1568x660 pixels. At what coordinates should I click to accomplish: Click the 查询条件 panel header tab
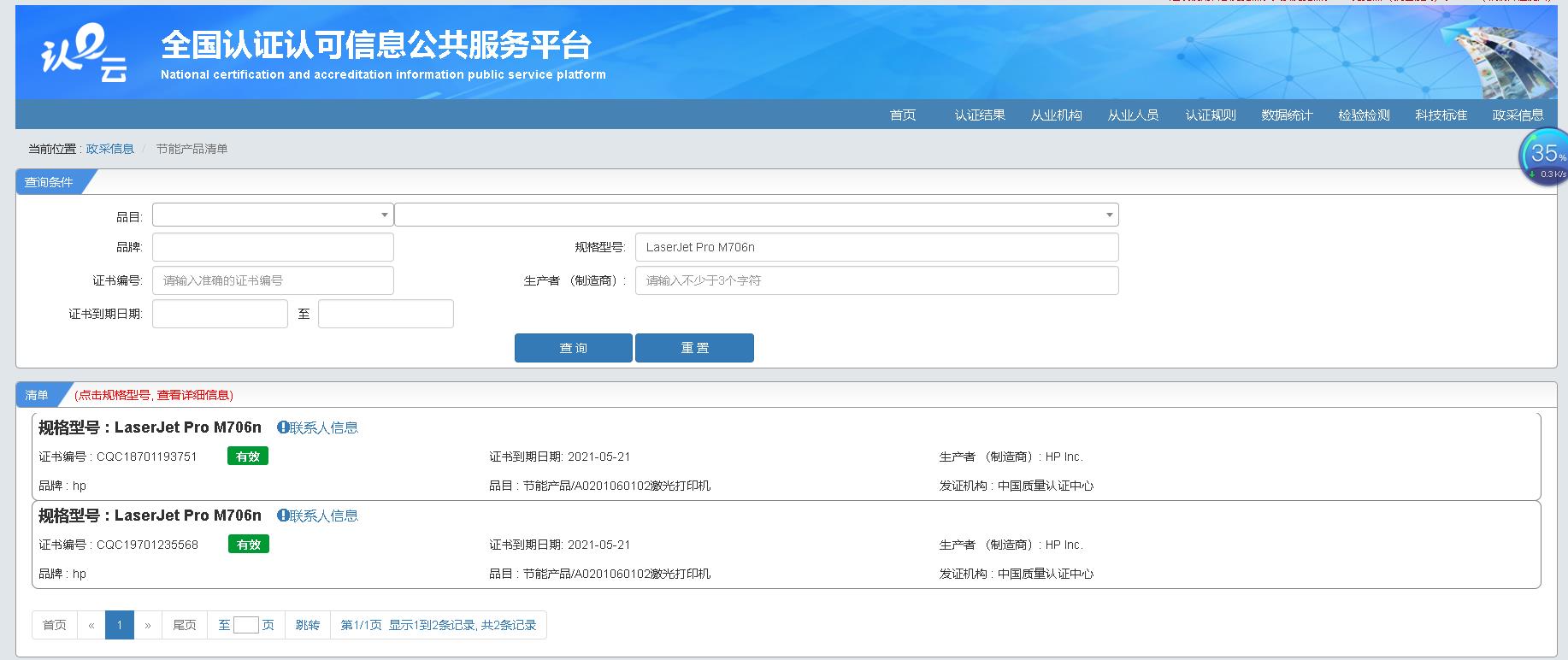[49, 182]
